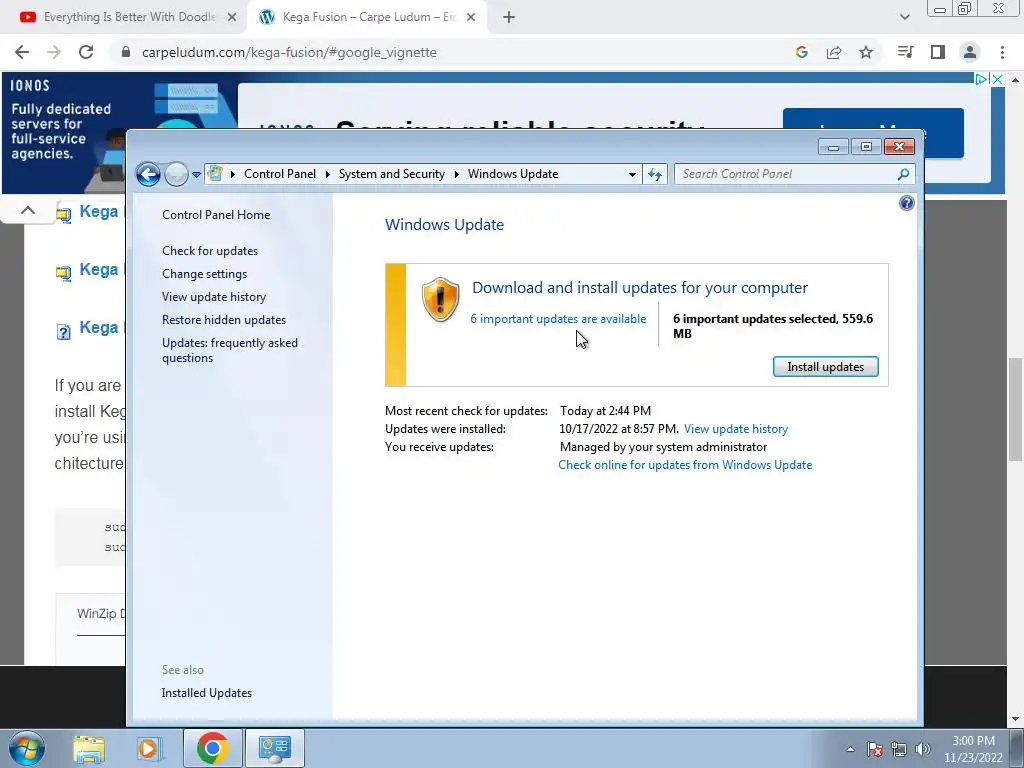Click the AdChoices triangle icon
This screenshot has width=1024, height=768.
click(x=981, y=79)
